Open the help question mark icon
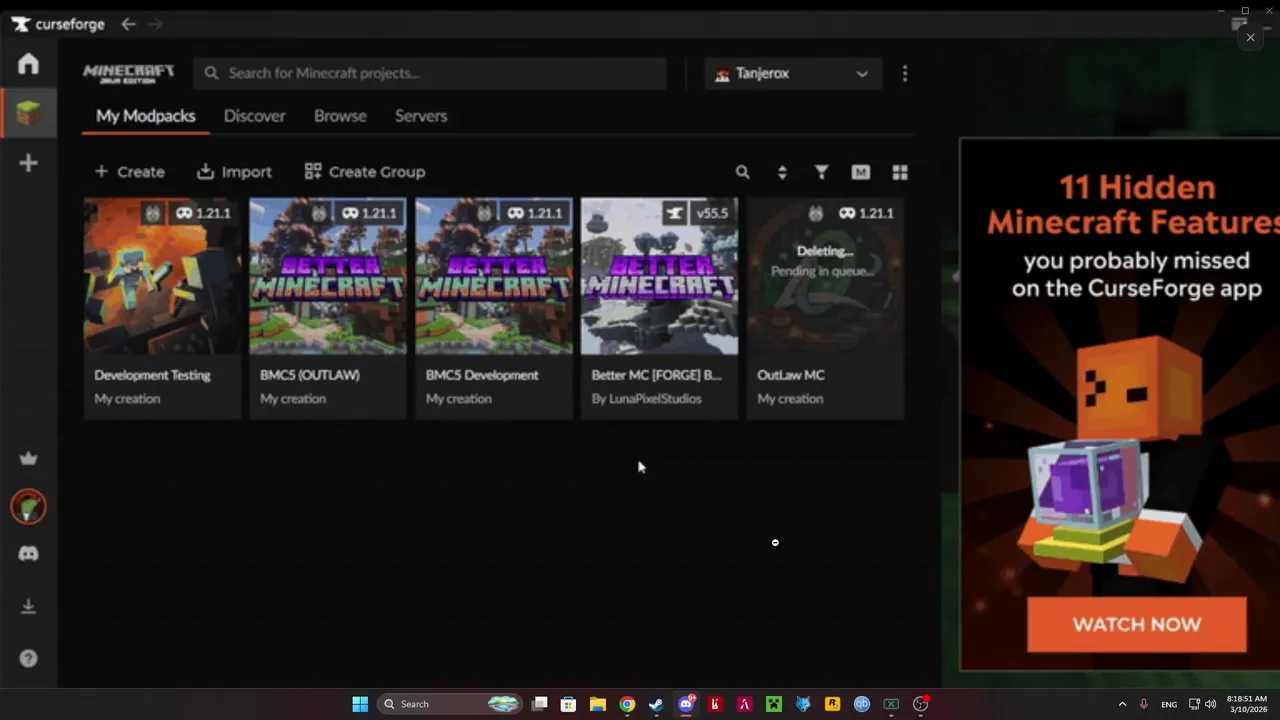This screenshot has height=720, width=1280. coord(28,658)
